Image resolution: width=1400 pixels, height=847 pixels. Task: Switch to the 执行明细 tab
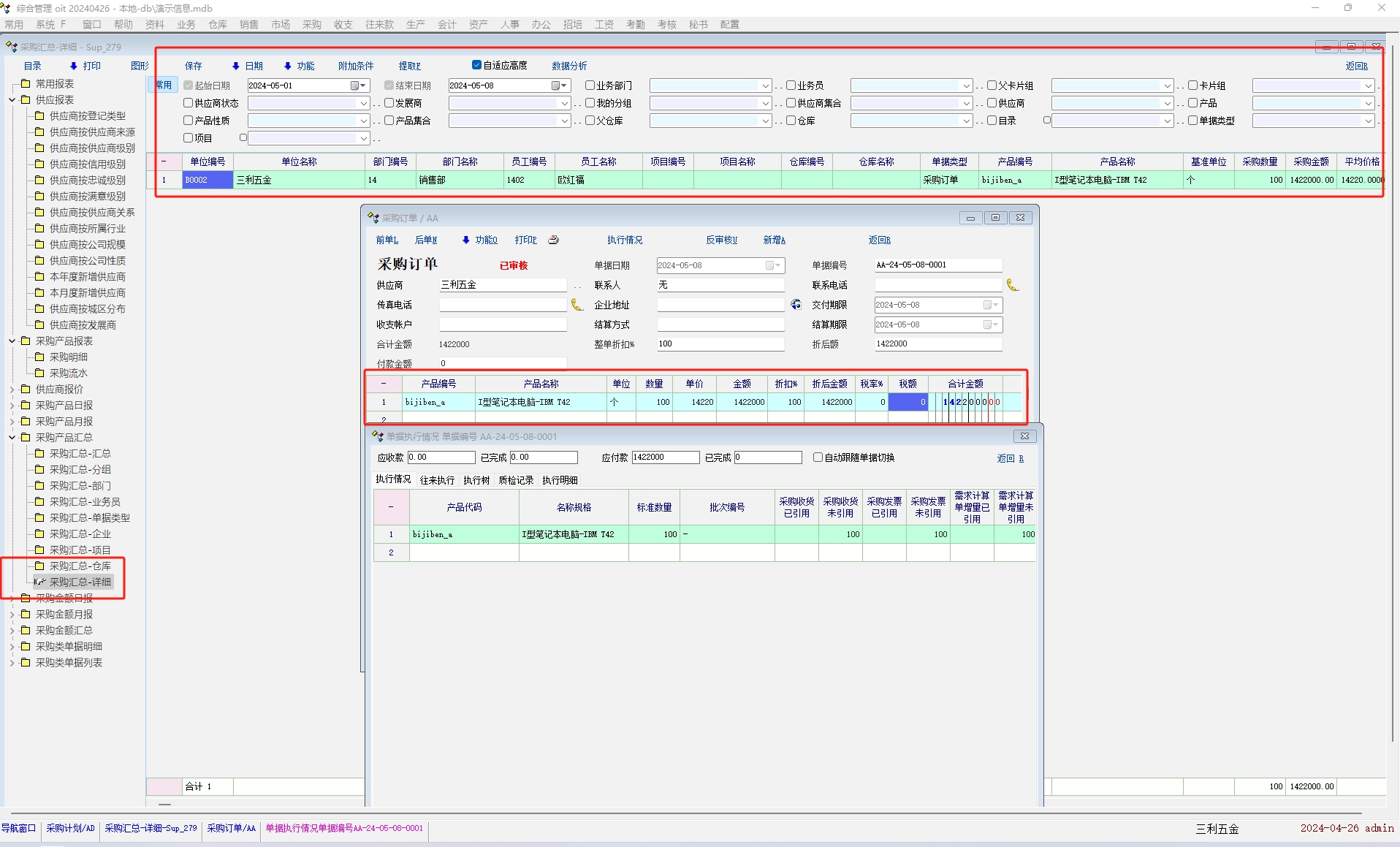click(x=560, y=480)
